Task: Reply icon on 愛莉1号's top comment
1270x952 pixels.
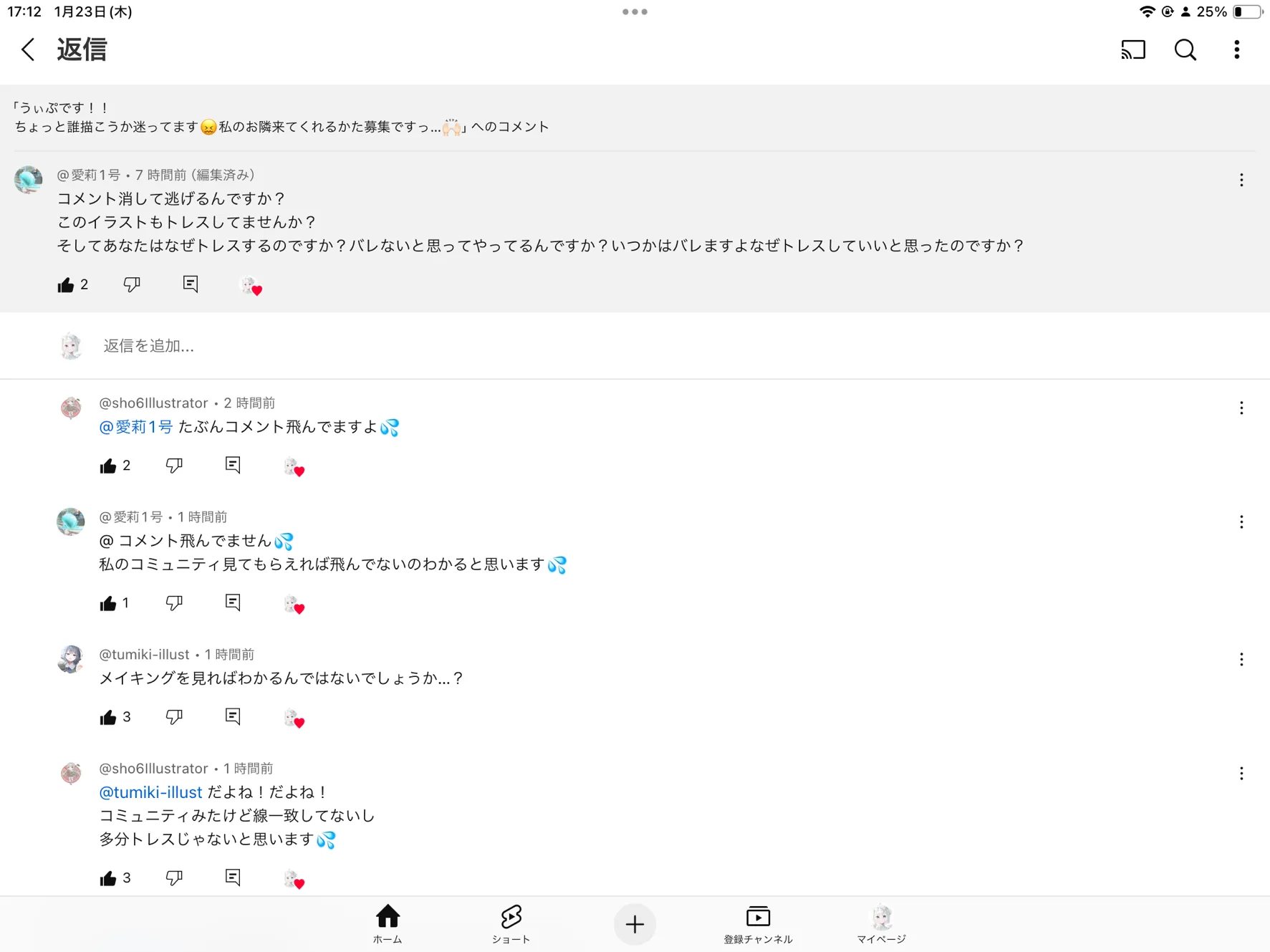Action: point(190,284)
